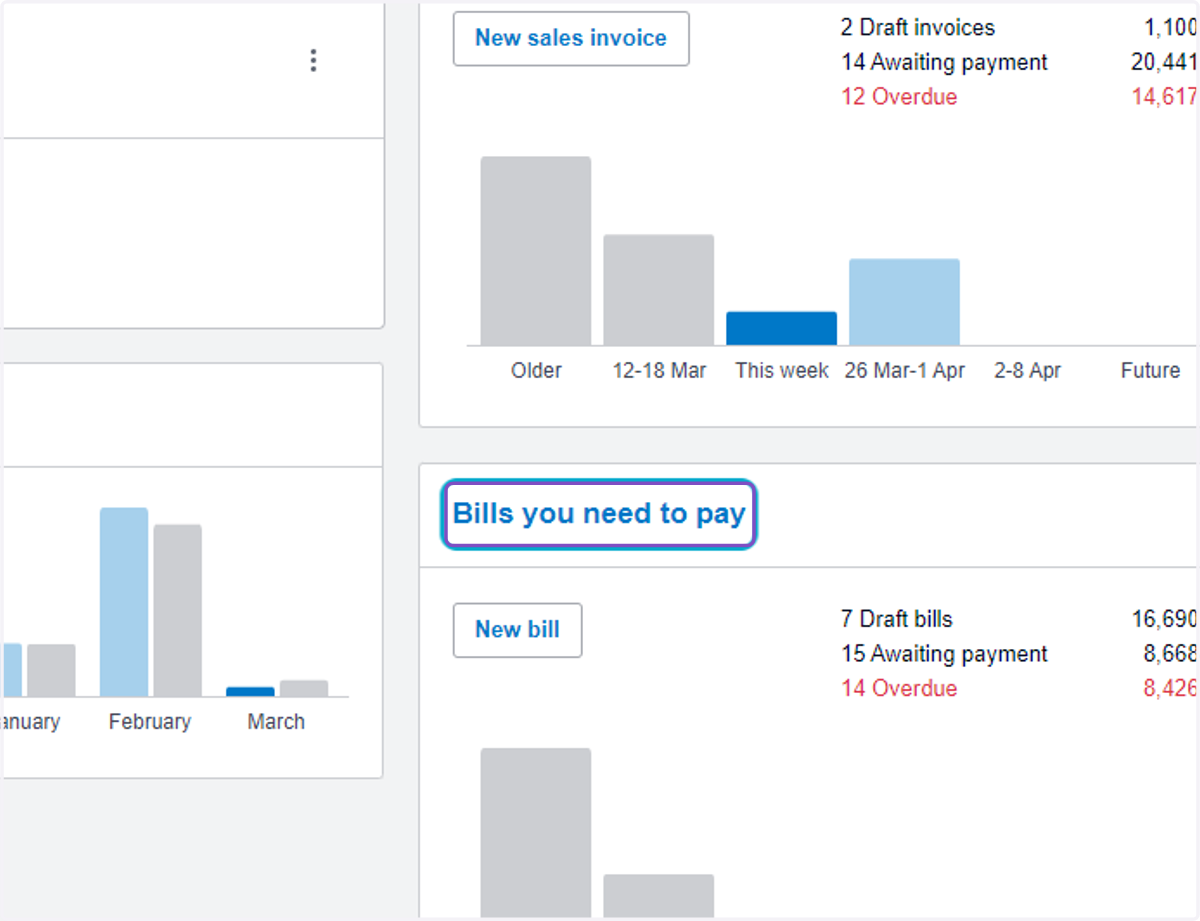
Task: Click the light blue February bar
Action: (124, 602)
